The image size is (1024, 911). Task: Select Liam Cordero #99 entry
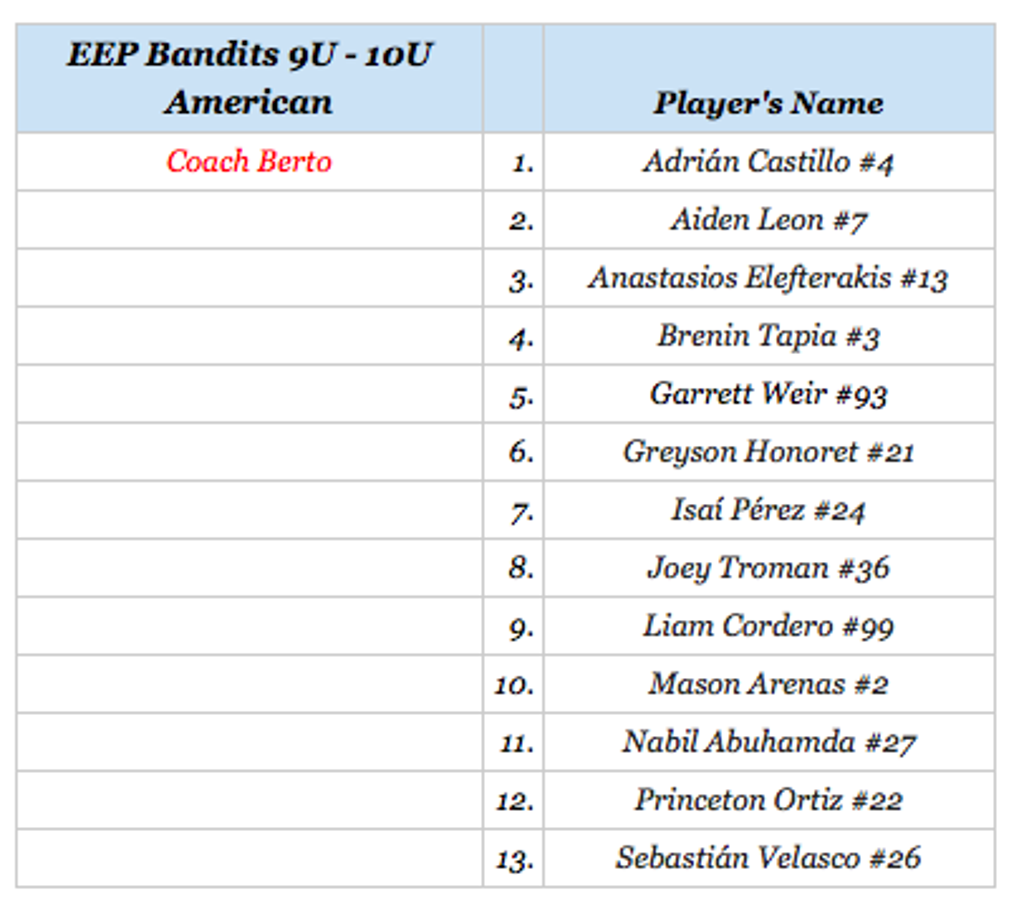(x=768, y=626)
